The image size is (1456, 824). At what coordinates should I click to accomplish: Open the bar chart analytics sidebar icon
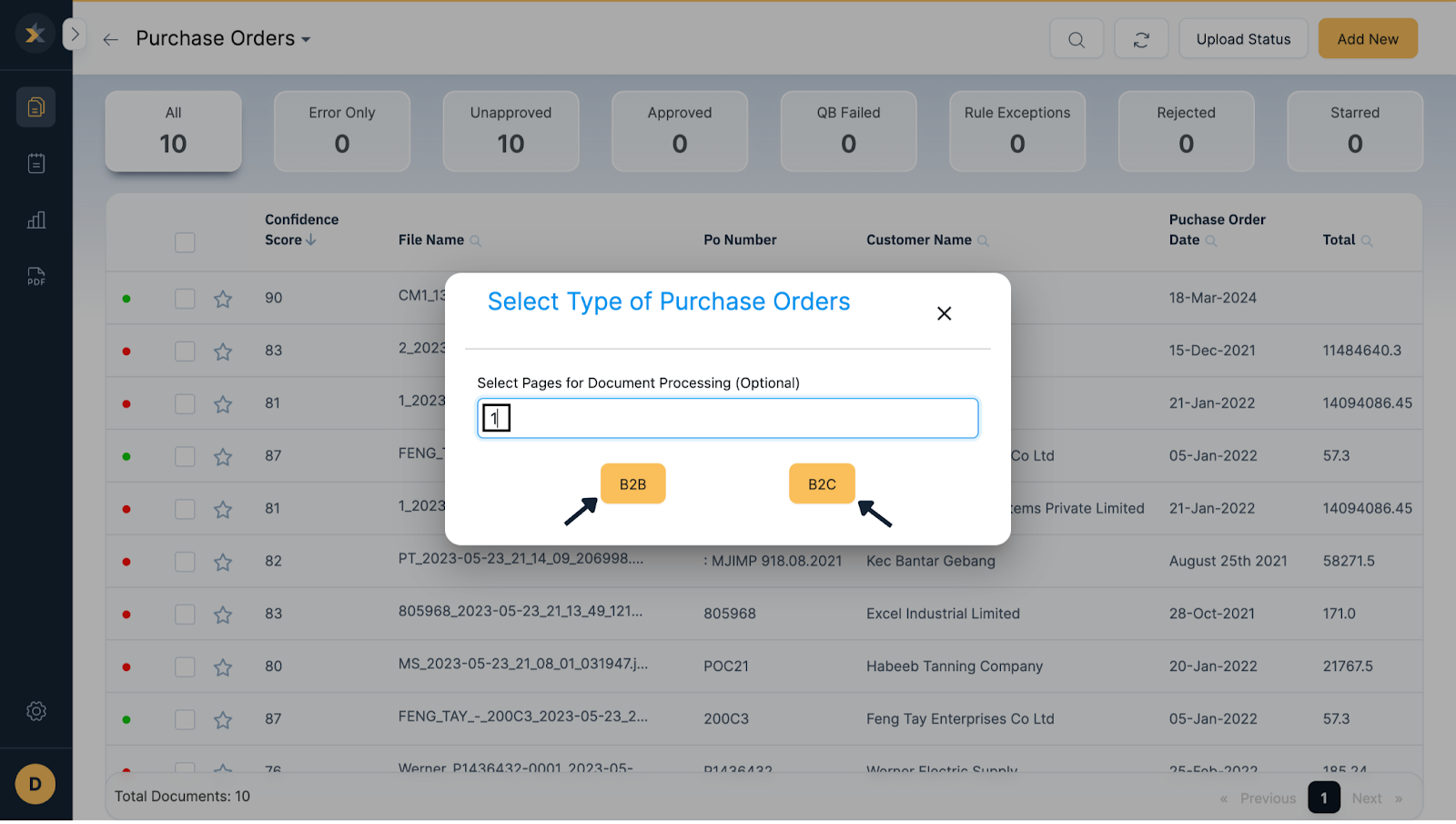click(x=36, y=220)
